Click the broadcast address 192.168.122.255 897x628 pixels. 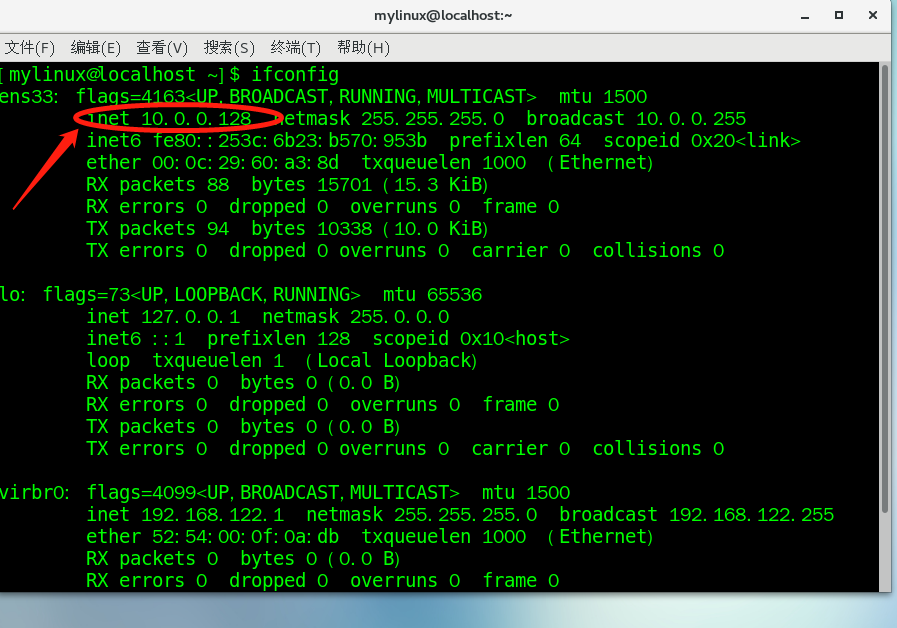(x=752, y=514)
